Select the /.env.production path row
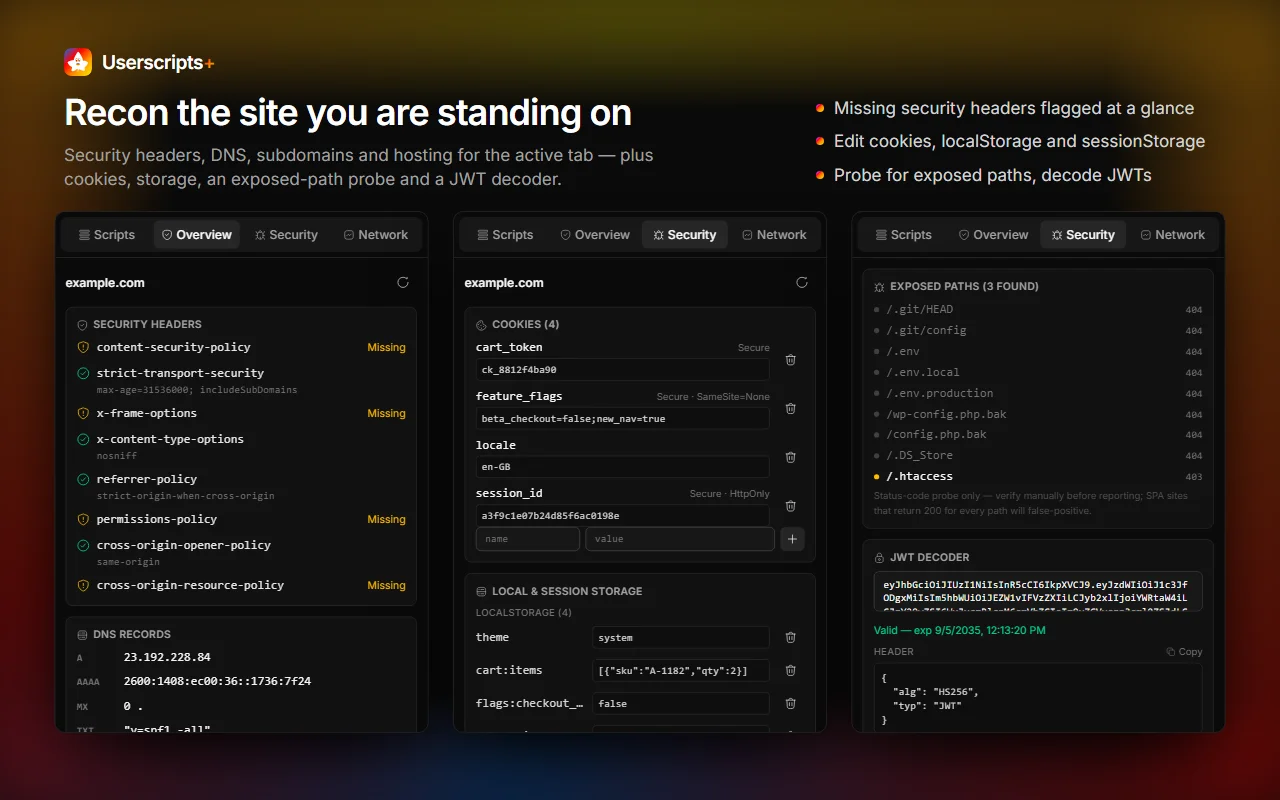Image resolution: width=1280 pixels, height=800 pixels. tap(1038, 393)
